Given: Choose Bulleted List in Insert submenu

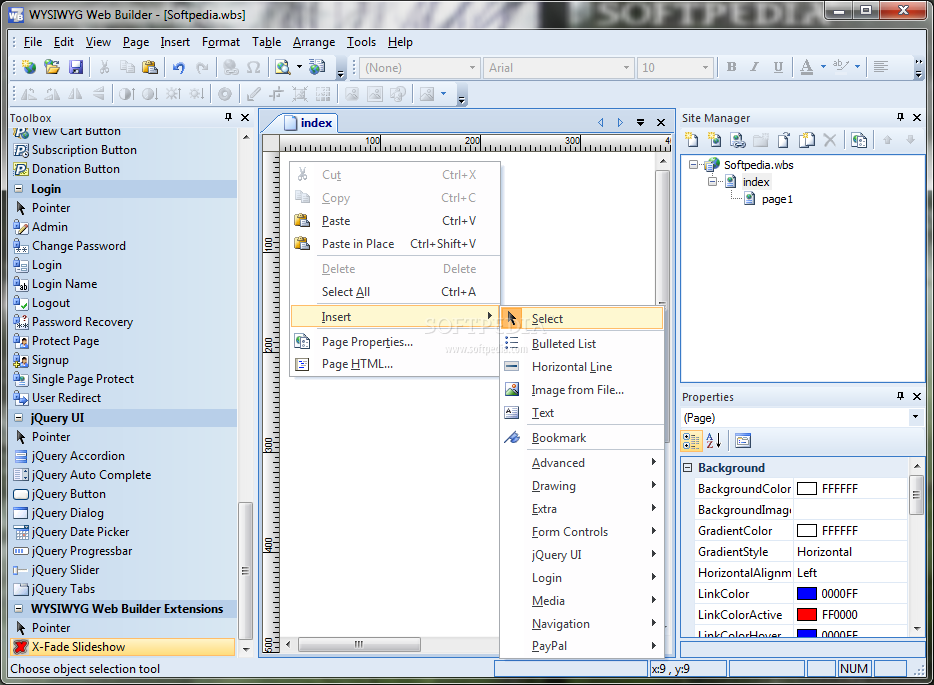Looking at the screenshot, I should 582,344.
